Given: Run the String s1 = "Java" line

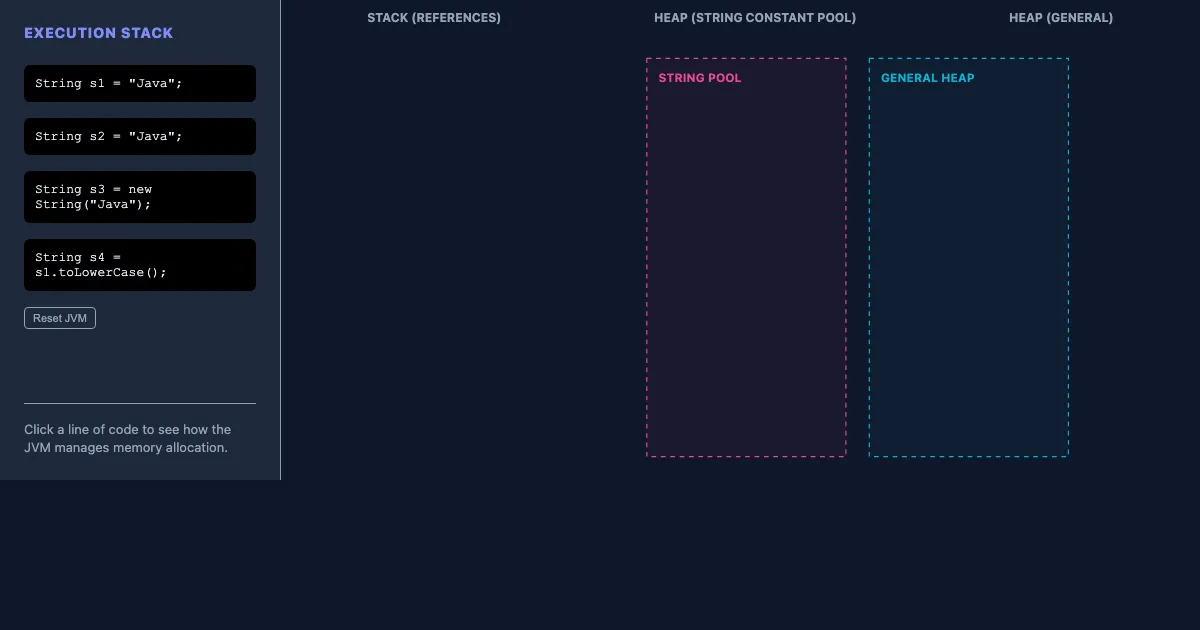Looking at the screenshot, I should (x=140, y=84).
